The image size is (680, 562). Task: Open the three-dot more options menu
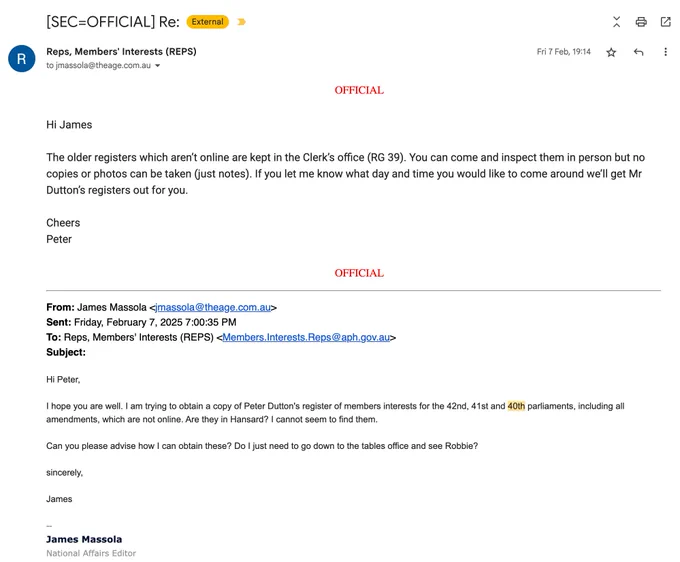click(665, 52)
